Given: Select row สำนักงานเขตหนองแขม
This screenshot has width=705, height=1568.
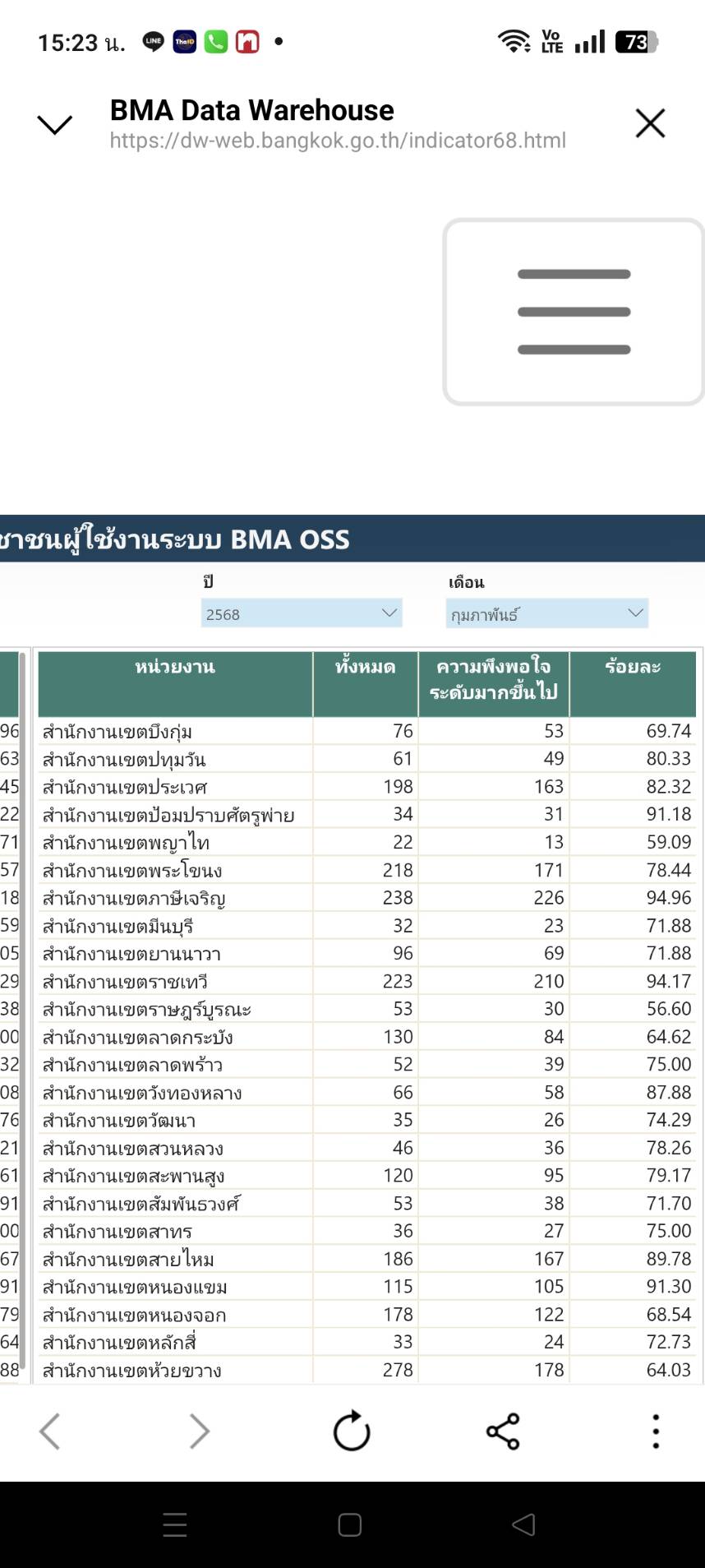Looking at the screenshot, I should pos(366,1287).
